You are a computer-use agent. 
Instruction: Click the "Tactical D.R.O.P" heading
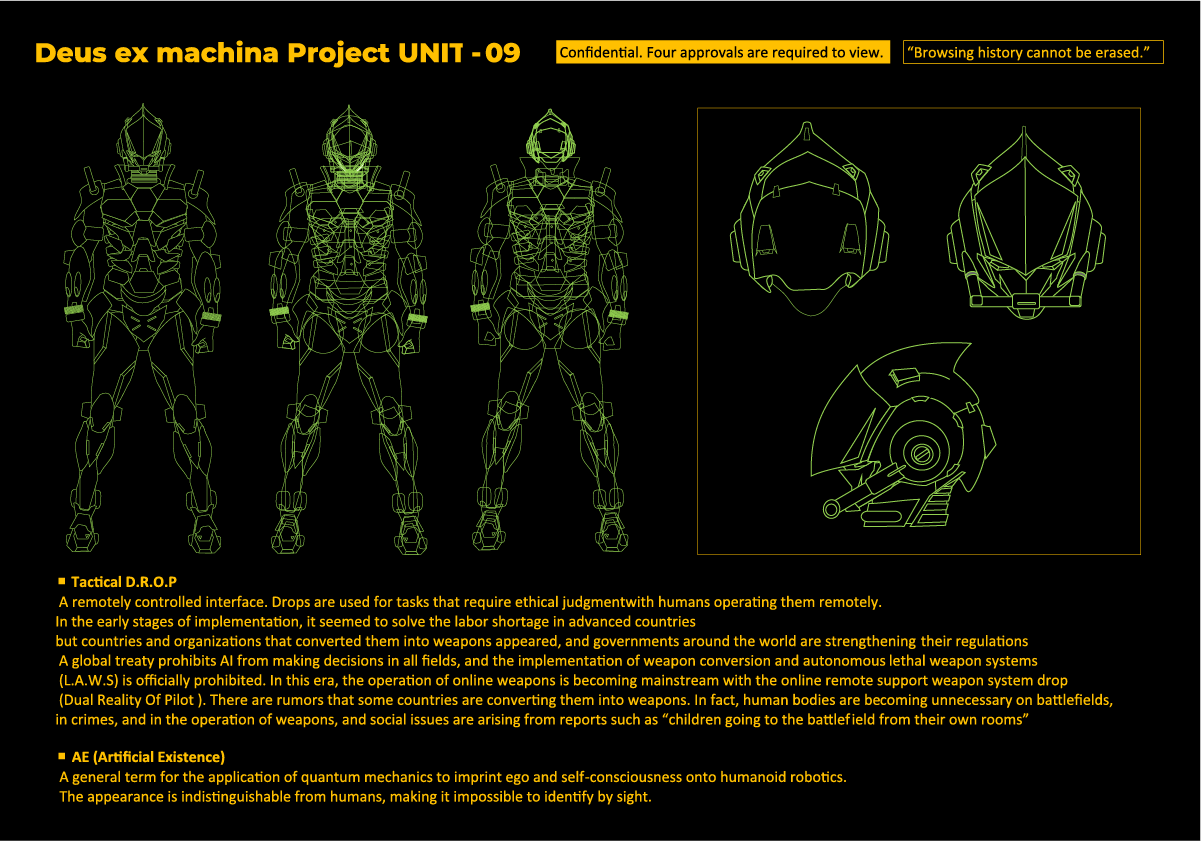124,581
